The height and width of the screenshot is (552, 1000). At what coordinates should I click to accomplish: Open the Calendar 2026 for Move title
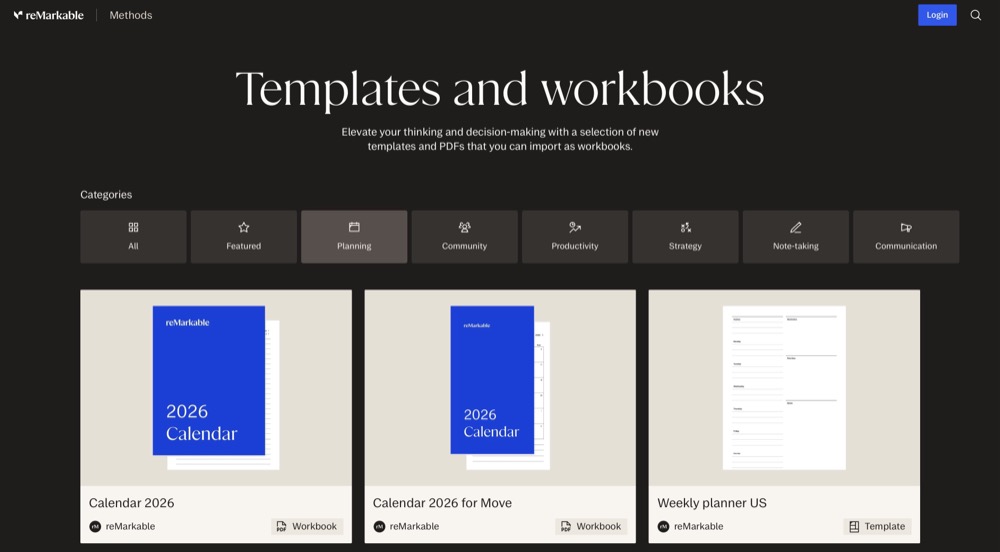442,503
